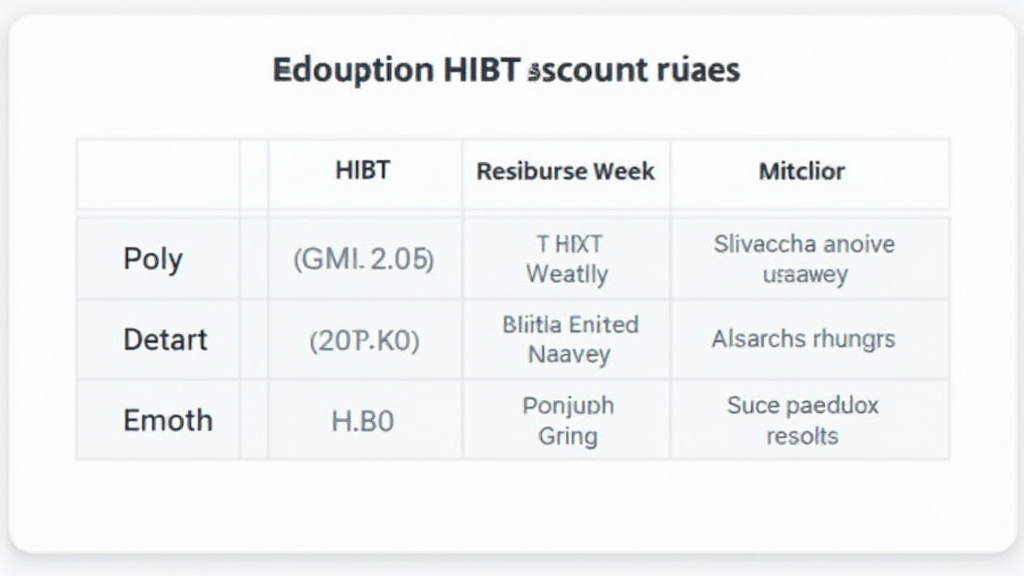Click the 'Ponjuph Gring' cell
Screen dimensions: 1024x576
(567, 420)
